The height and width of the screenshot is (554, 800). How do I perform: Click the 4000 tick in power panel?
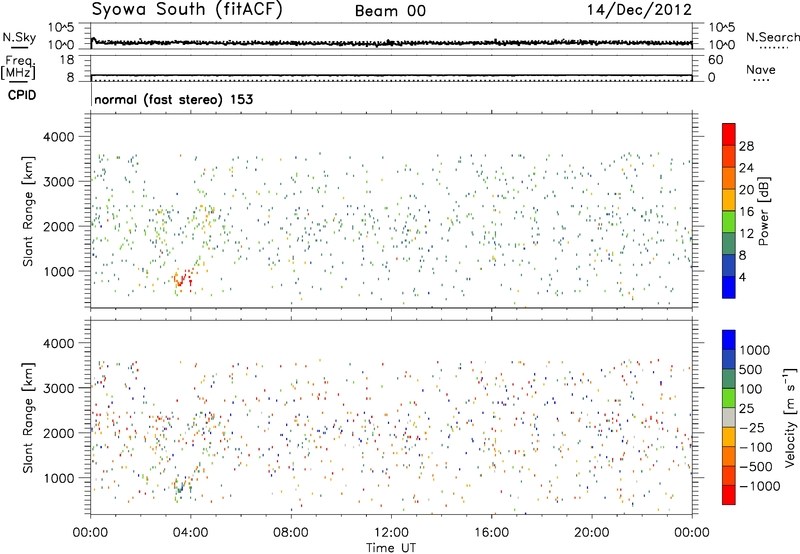[x=59, y=137]
